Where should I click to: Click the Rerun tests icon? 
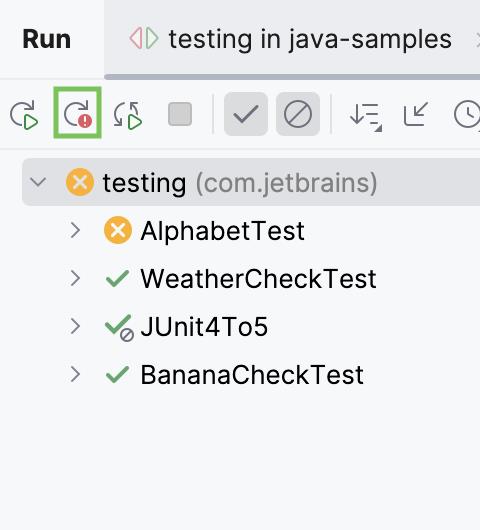coord(24,115)
